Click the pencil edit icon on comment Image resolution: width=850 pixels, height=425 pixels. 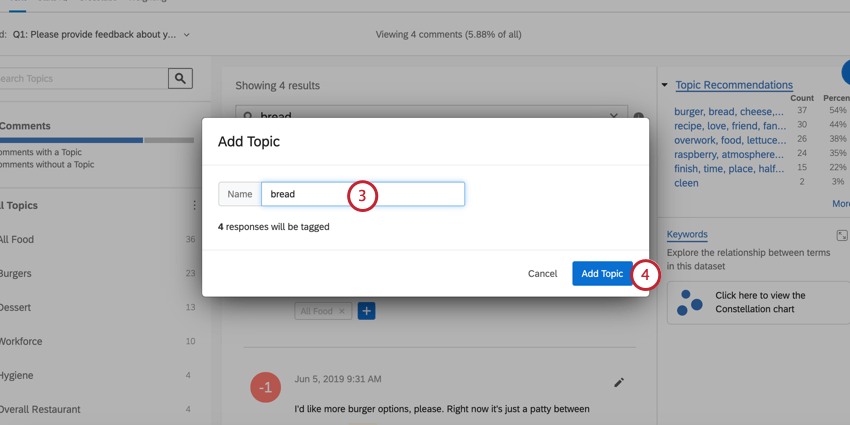pos(619,382)
